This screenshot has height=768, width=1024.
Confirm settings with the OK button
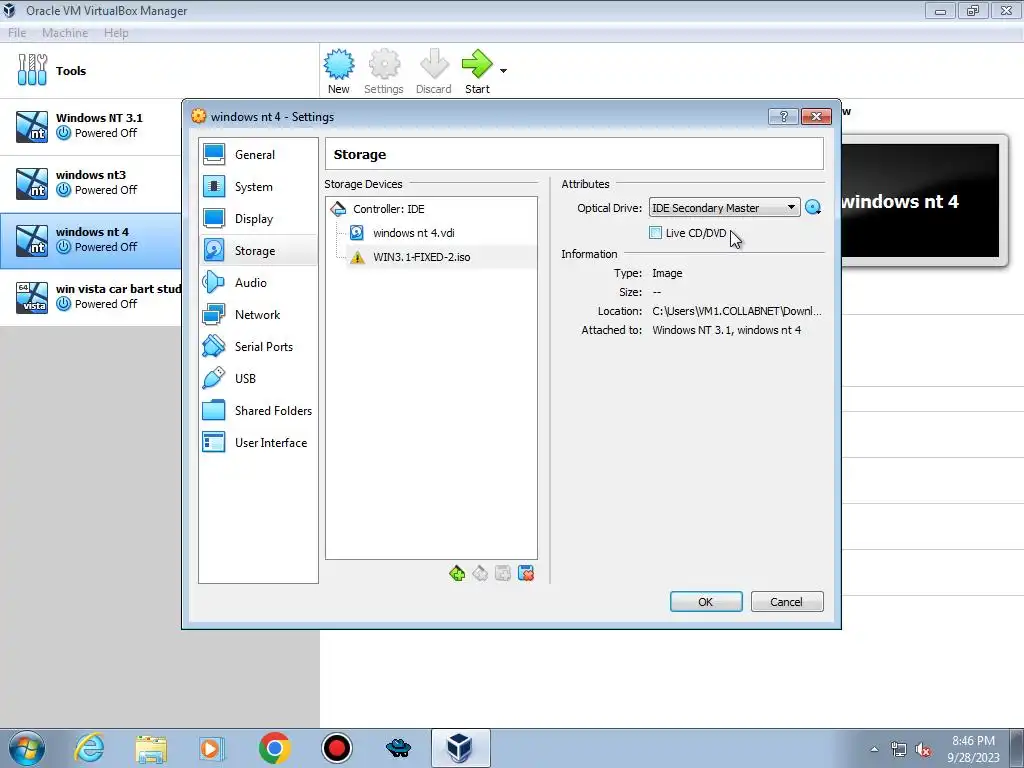706,601
